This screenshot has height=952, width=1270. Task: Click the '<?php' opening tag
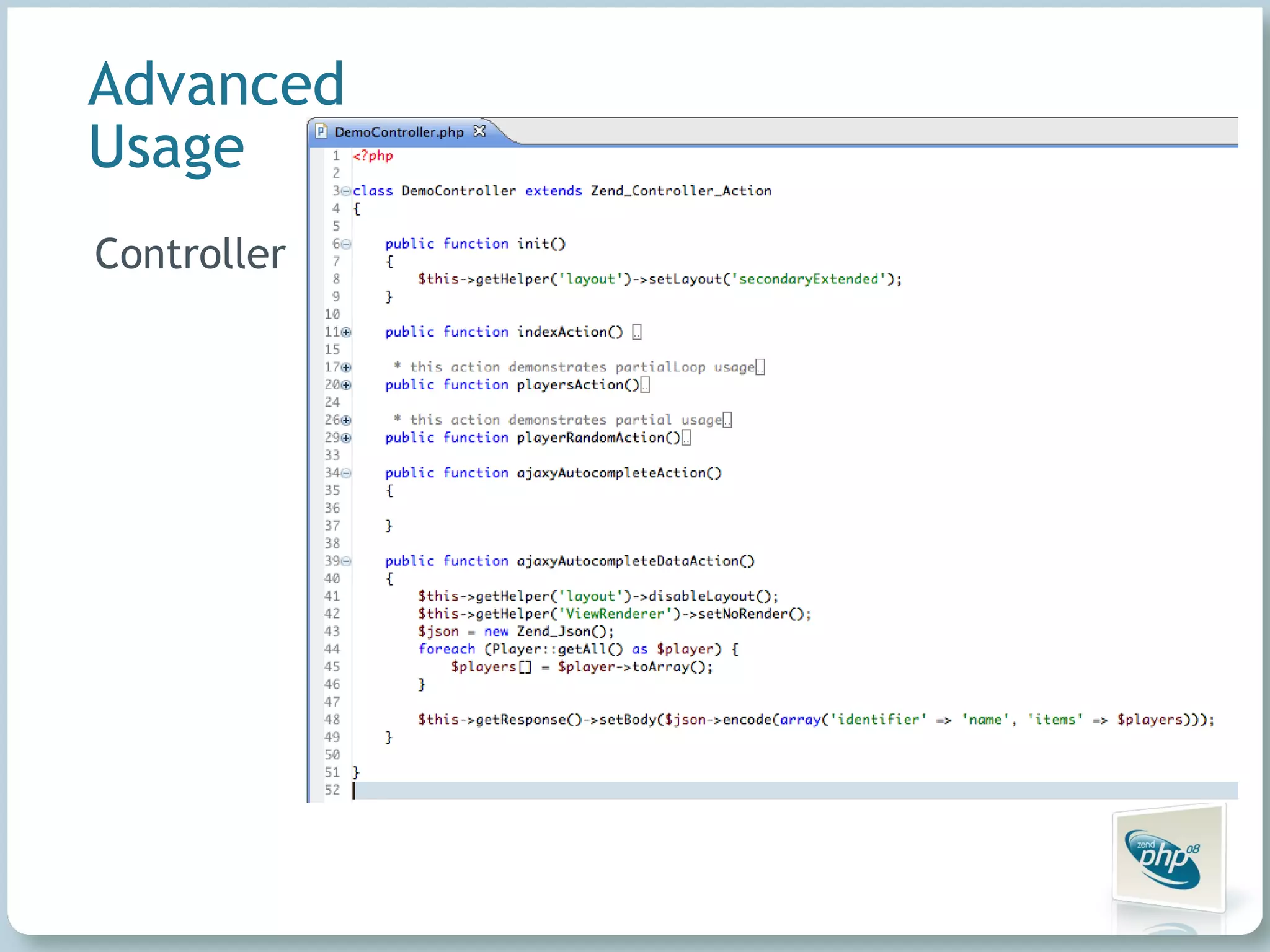tap(373, 156)
